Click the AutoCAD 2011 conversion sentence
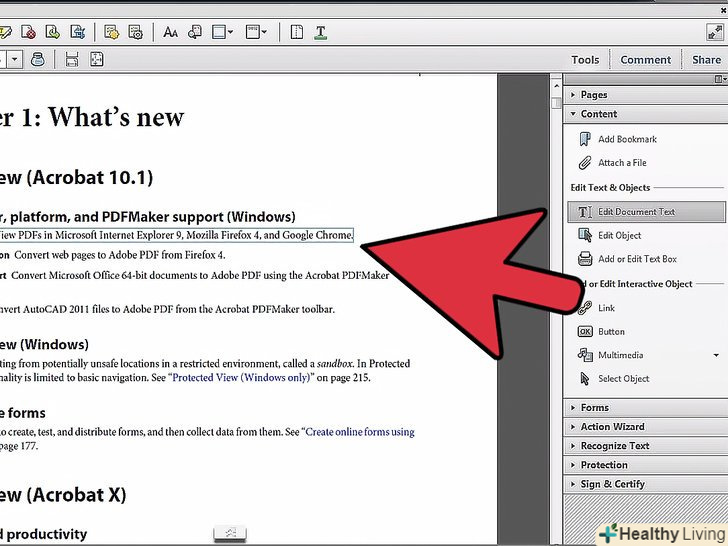This screenshot has height=546, width=728. pyautogui.click(x=167, y=309)
